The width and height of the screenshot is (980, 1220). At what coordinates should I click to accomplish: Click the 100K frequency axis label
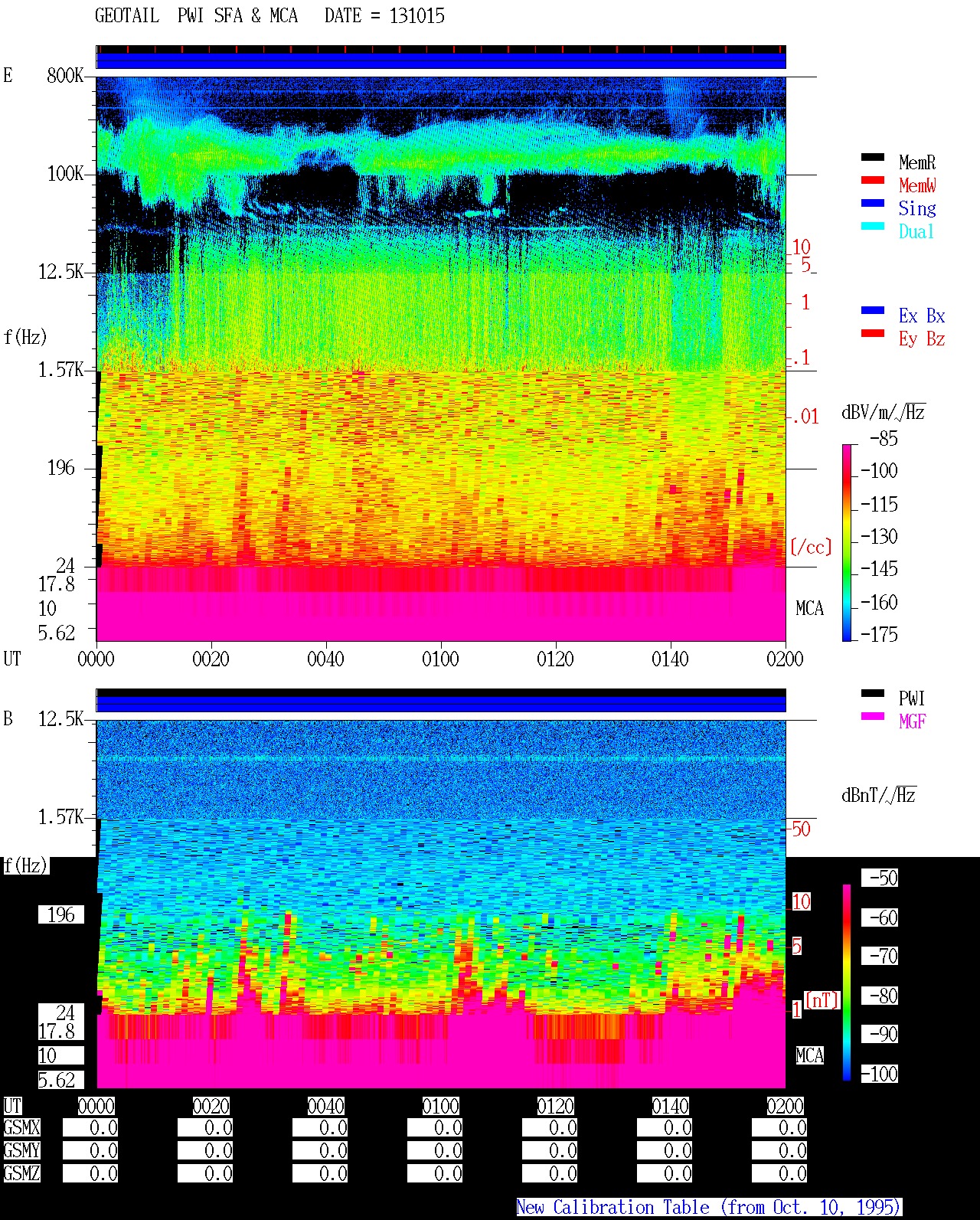[x=65, y=174]
